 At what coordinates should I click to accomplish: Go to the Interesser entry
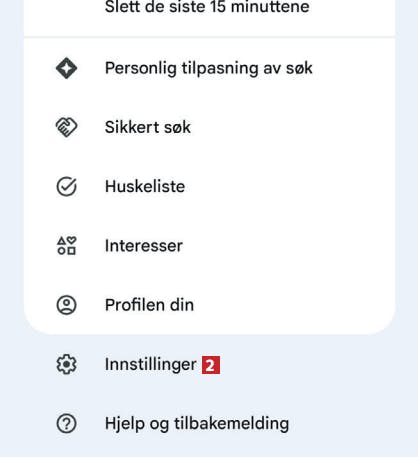[x=210, y=246]
